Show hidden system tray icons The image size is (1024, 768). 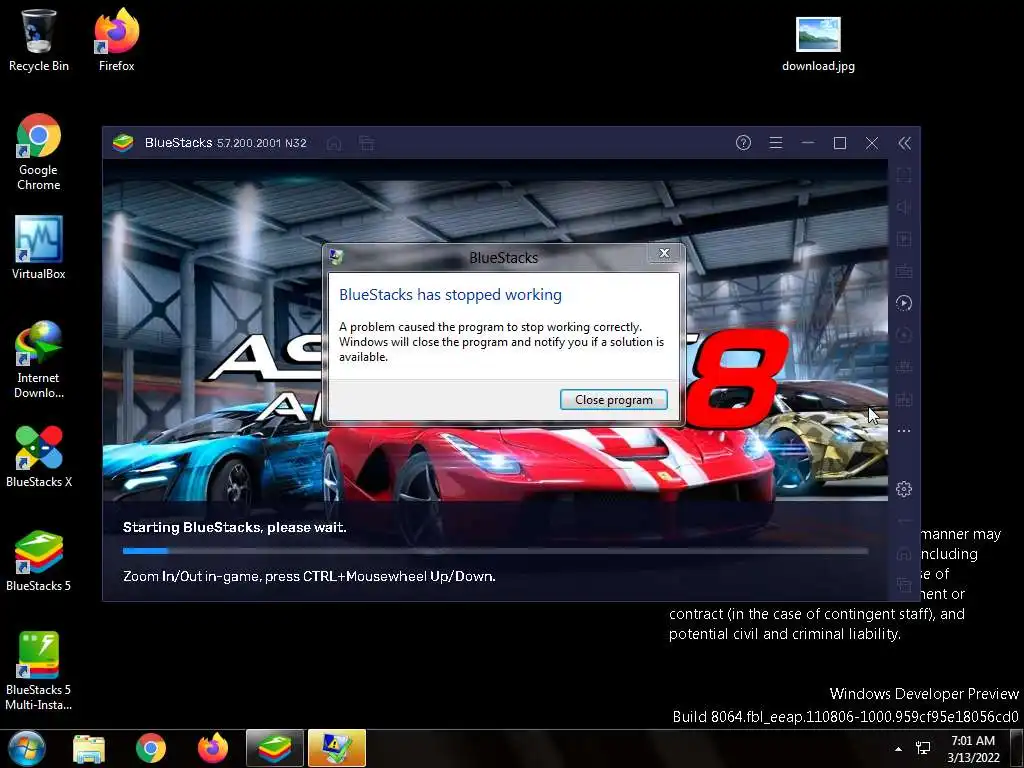coord(899,749)
